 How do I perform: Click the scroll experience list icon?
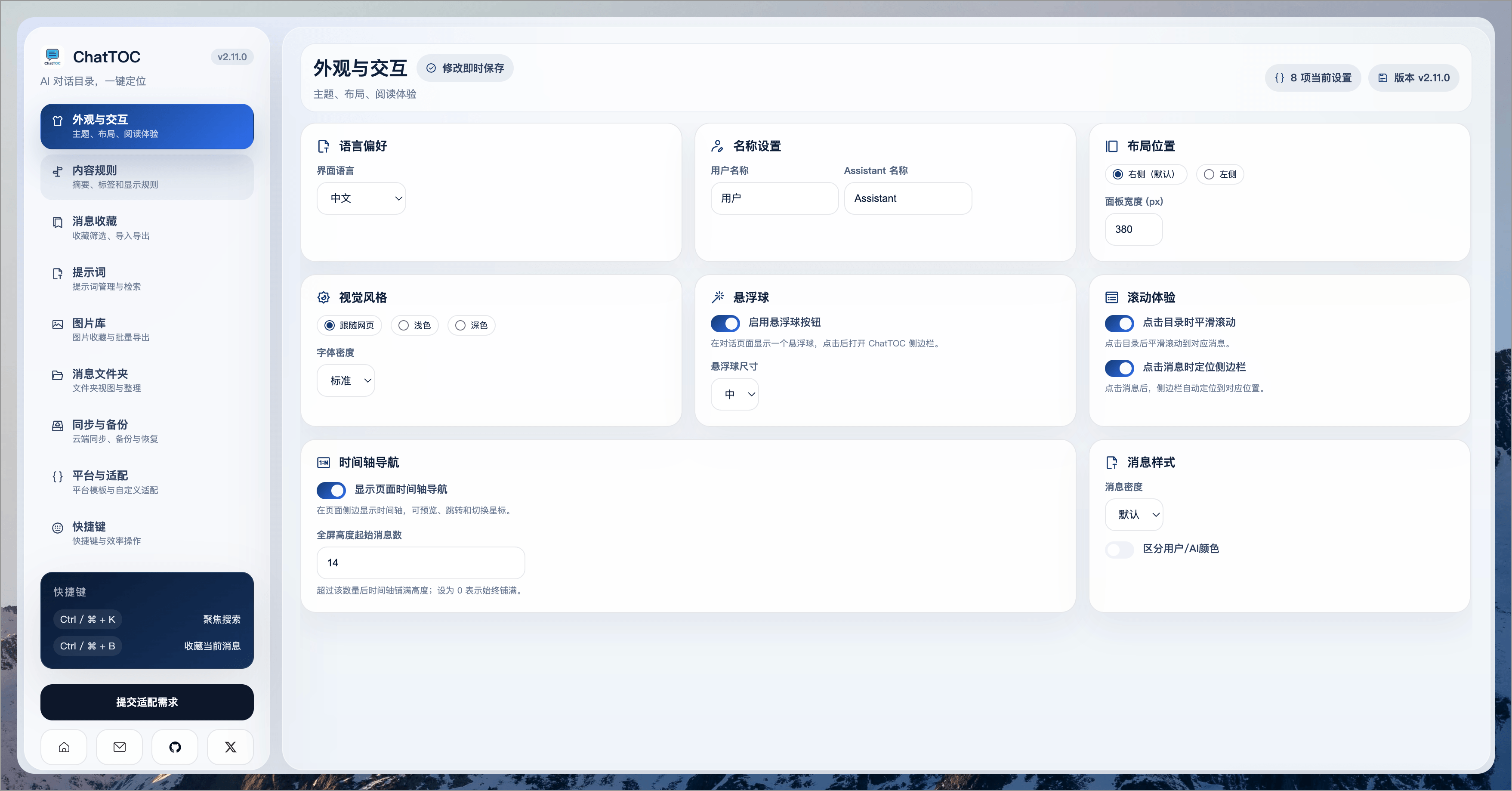point(1112,298)
